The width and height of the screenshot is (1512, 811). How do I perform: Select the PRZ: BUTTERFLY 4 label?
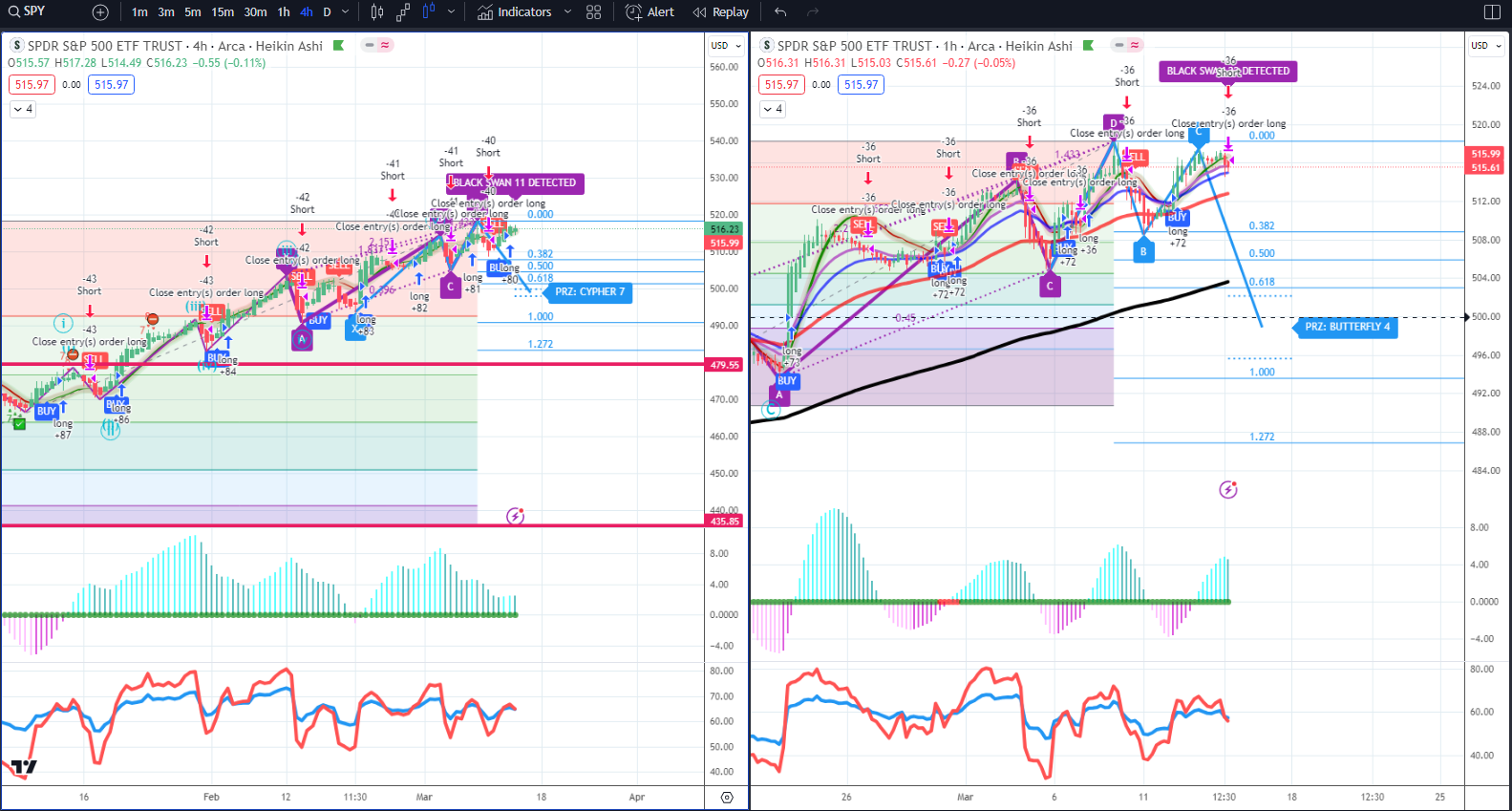tap(1346, 327)
